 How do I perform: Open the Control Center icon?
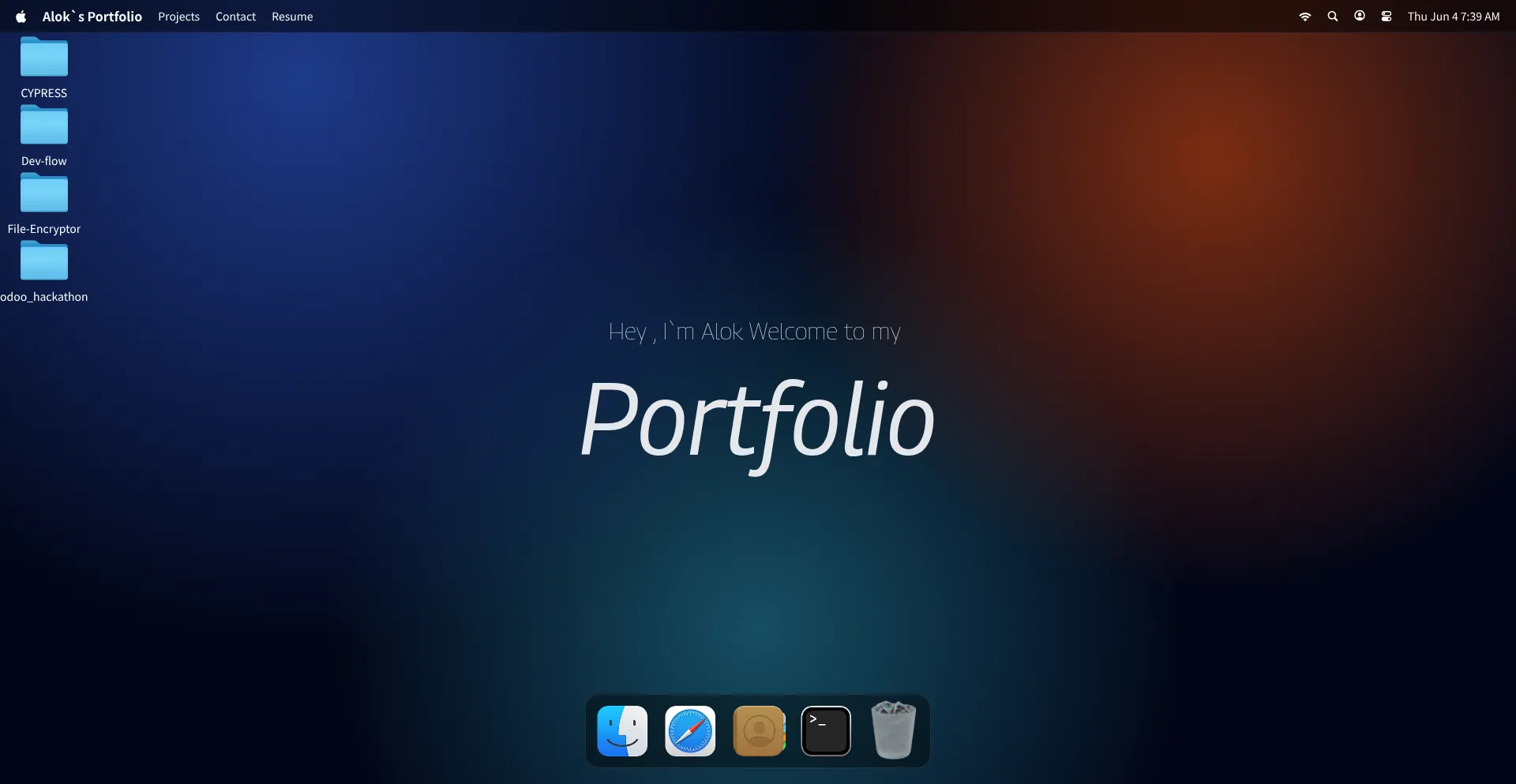click(1387, 17)
